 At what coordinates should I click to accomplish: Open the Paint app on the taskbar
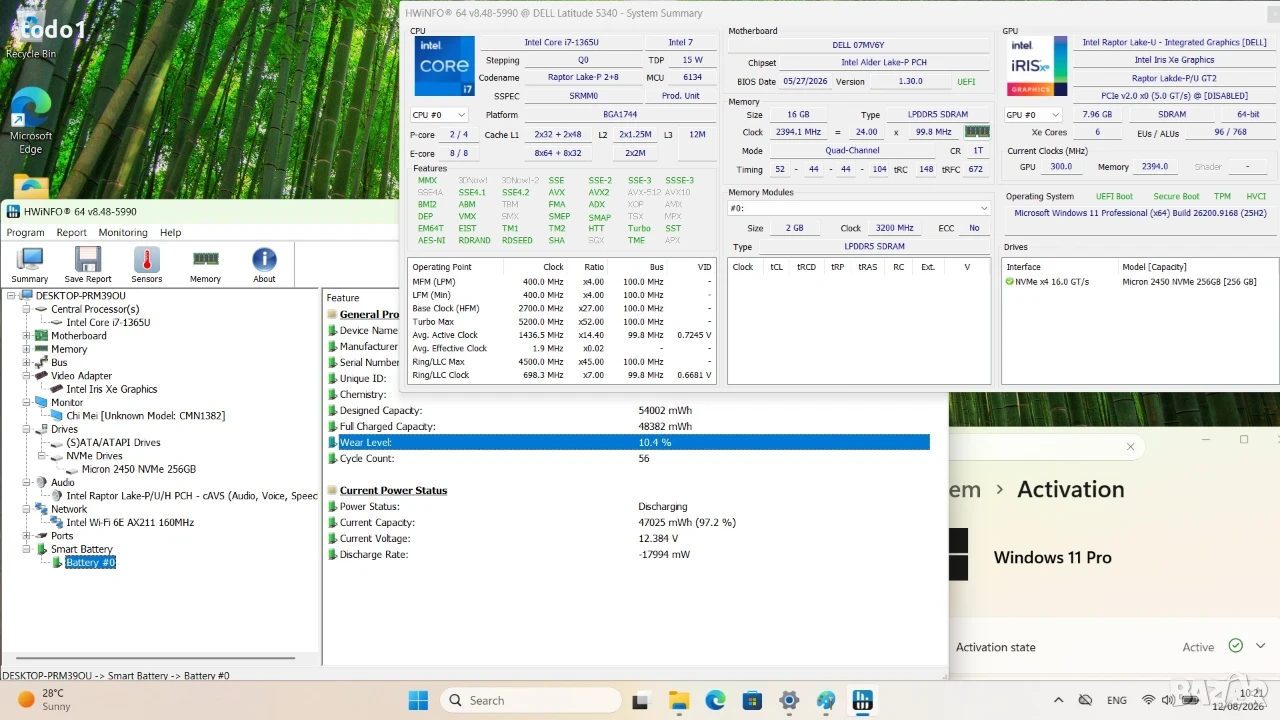826,700
